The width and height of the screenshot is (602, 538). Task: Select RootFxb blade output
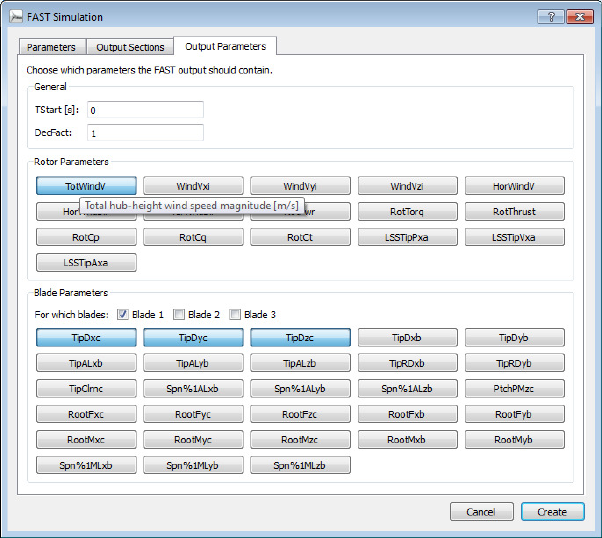pyautogui.click(x=407, y=414)
